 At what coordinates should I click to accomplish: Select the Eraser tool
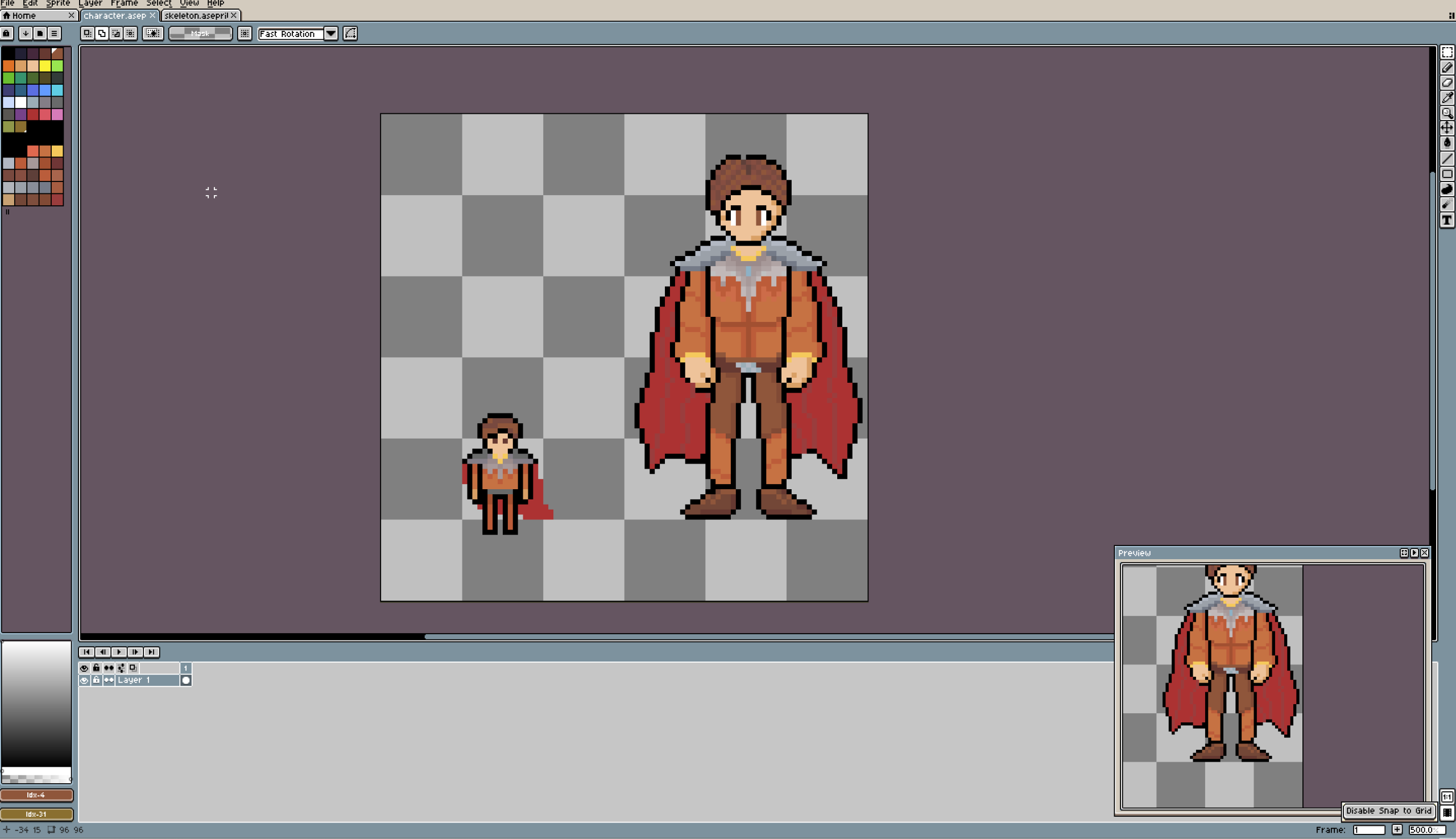[1447, 82]
